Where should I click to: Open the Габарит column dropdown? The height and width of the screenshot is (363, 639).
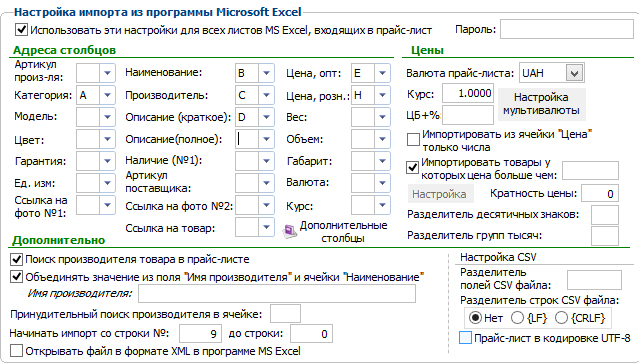(x=382, y=161)
